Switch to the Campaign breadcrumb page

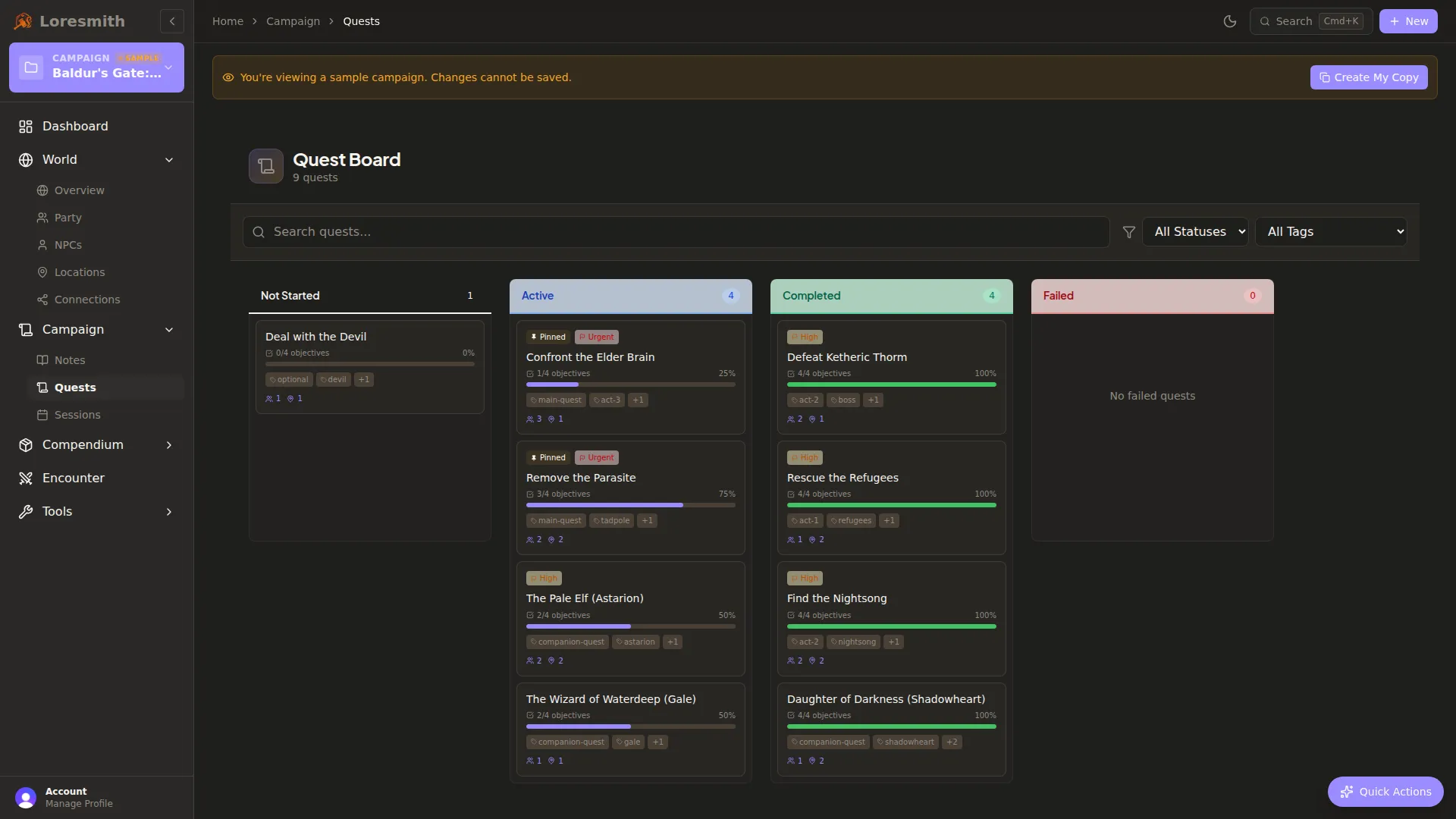pyautogui.click(x=293, y=20)
